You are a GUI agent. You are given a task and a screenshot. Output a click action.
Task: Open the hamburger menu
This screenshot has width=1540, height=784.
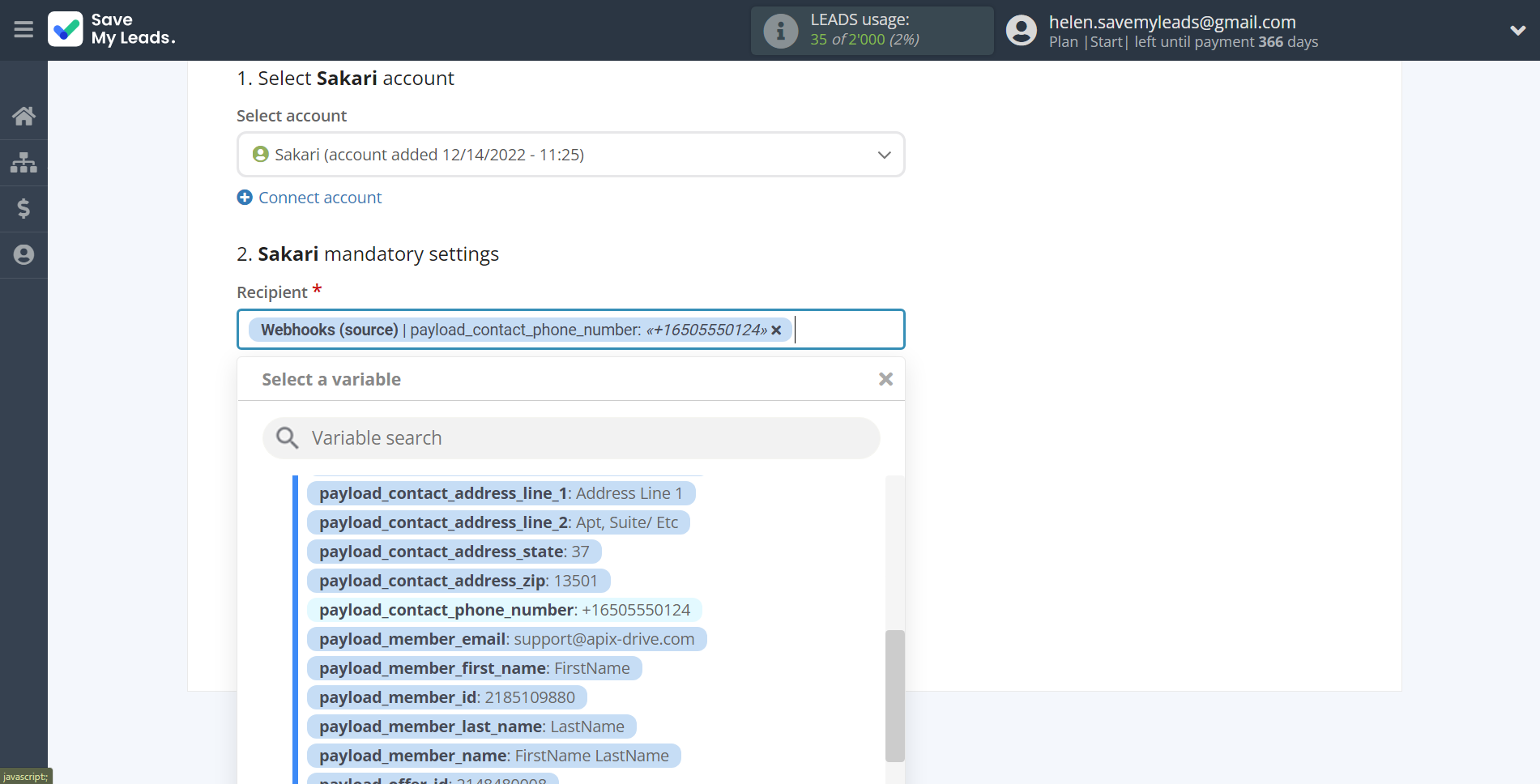tap(23, 30)
